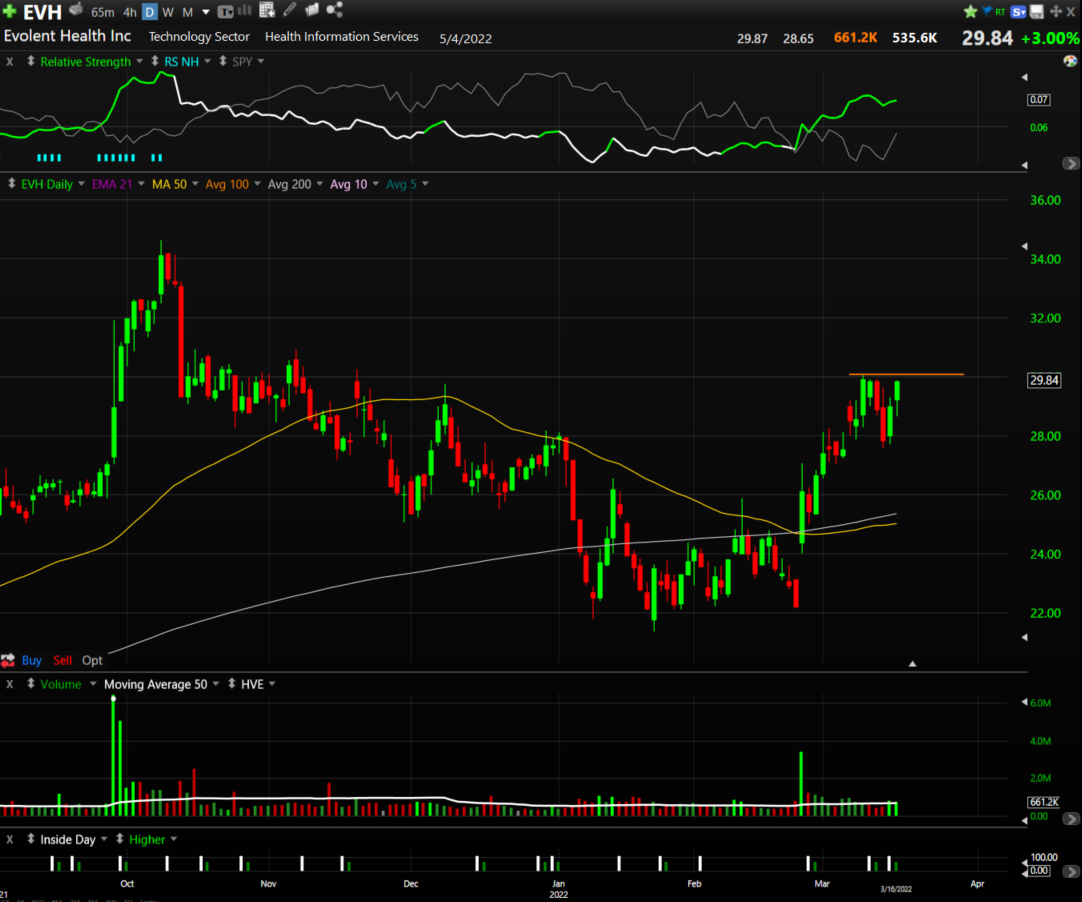The width and height of the screenshot is (1082, 902).
Task: Click the orange horizontal resistance line
Action: (x=906, y=374)
